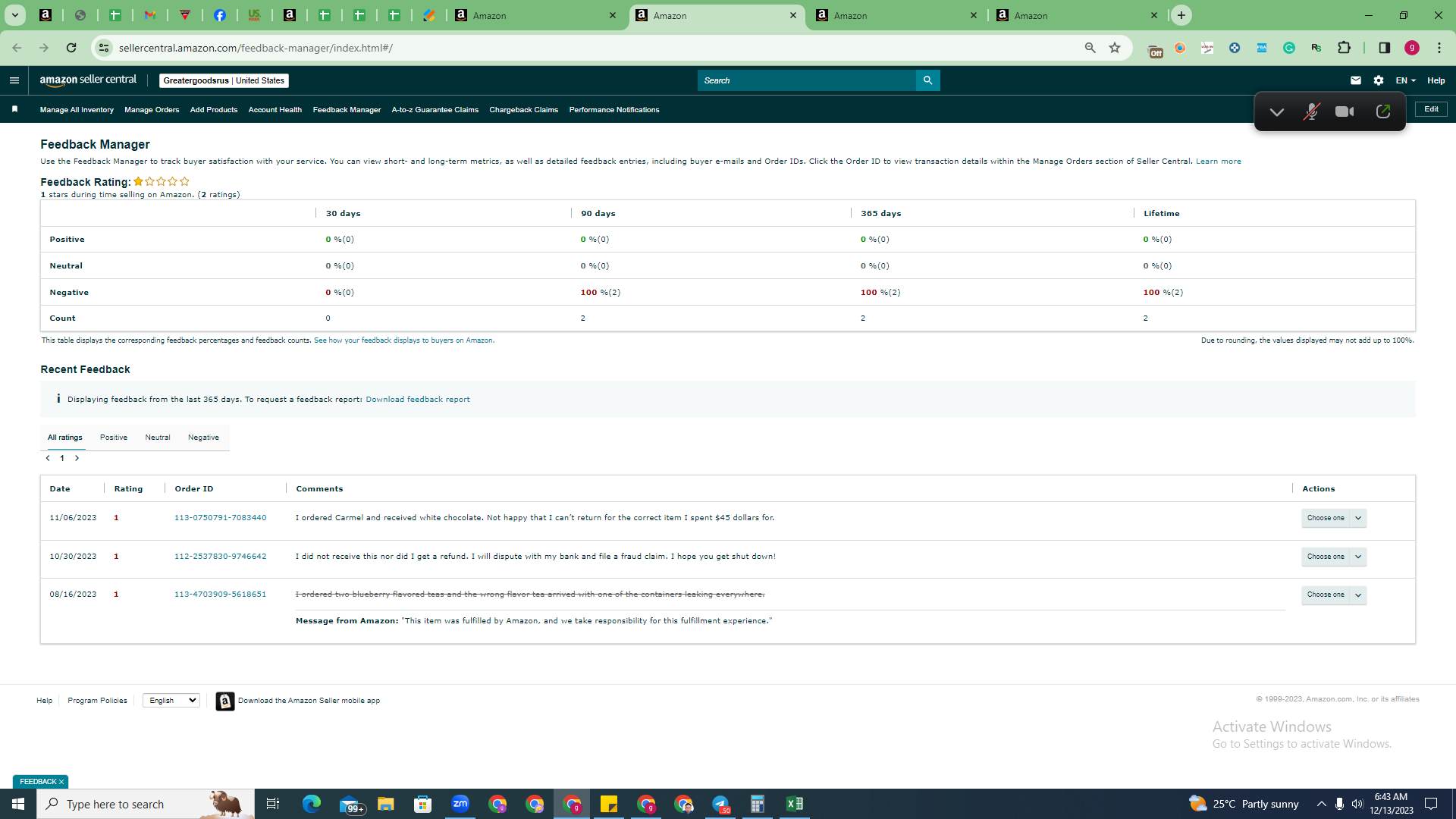Go to previous feedback page arrow

pyautogui.click(x=48, y=458)
